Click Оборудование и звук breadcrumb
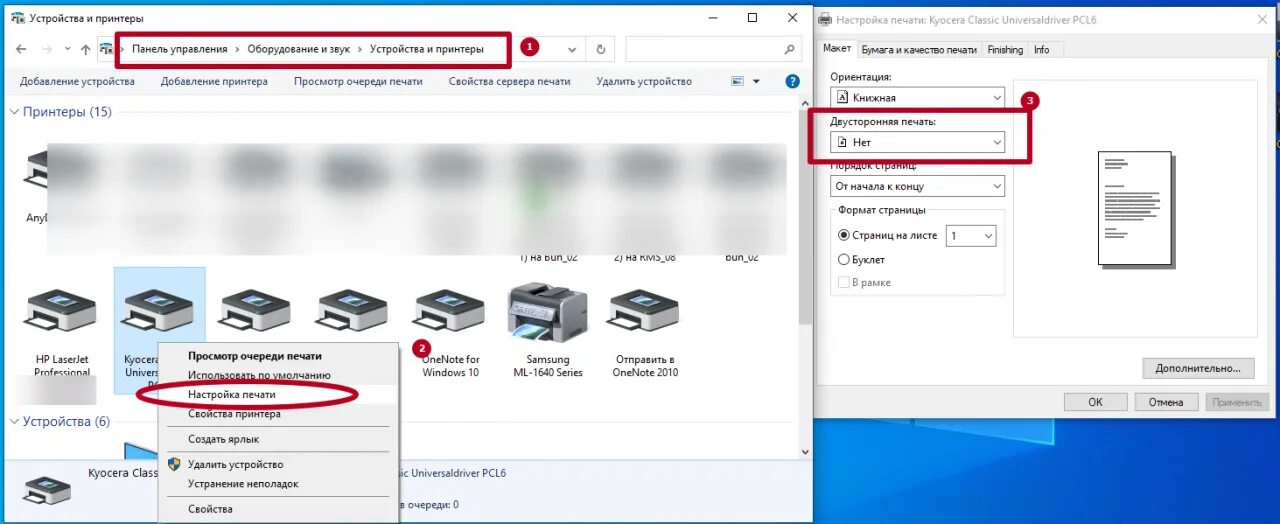 pos(299,49)
